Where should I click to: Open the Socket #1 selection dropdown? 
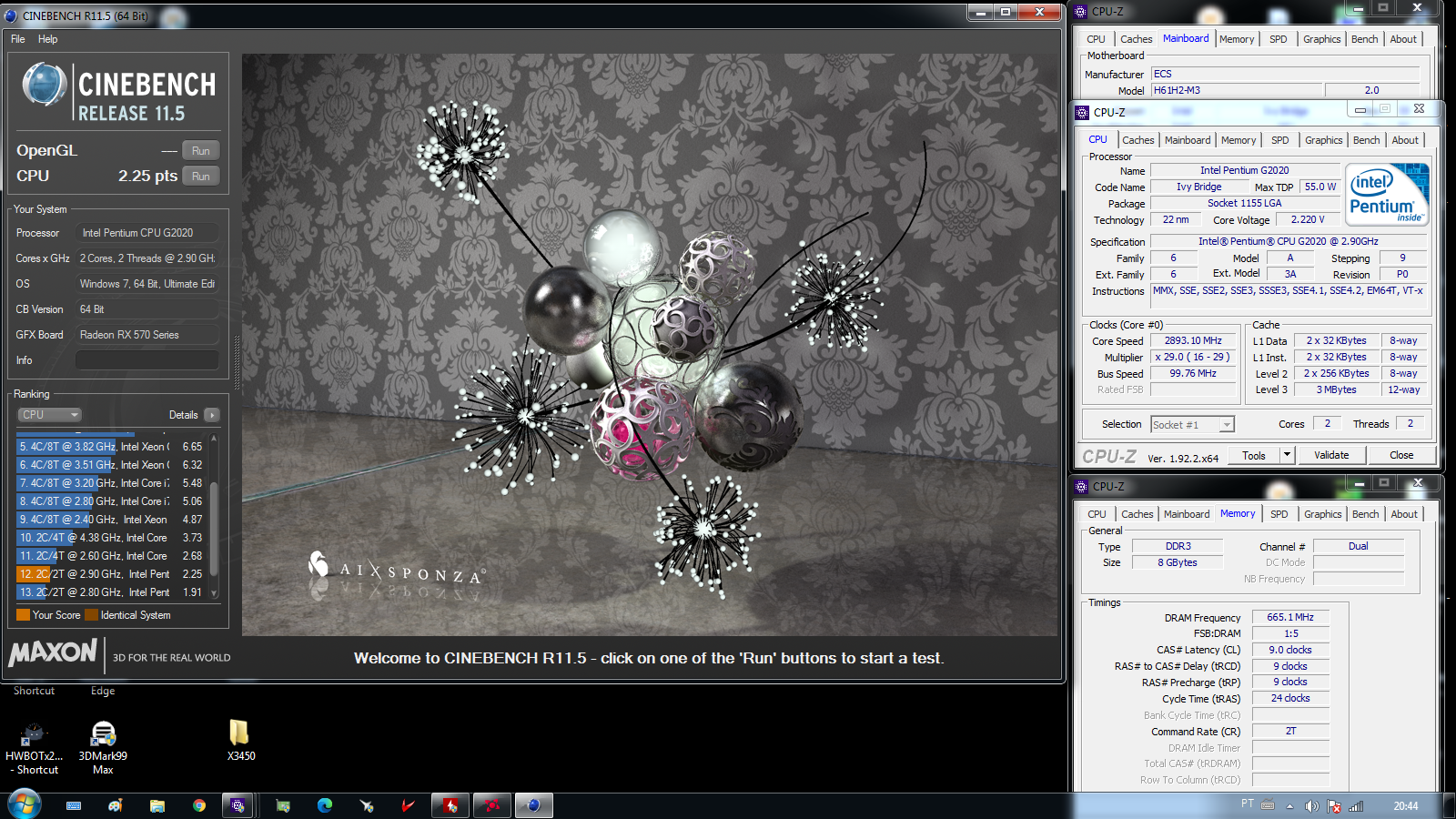click(x=1192, y=425)
